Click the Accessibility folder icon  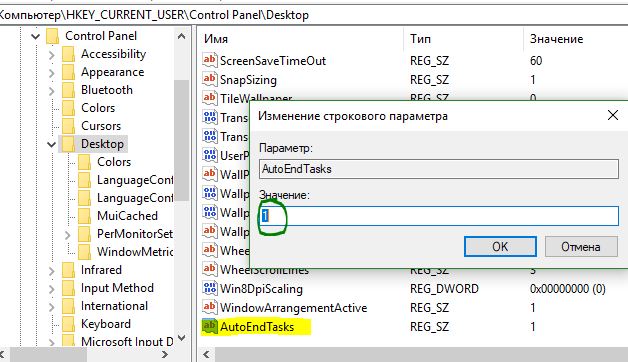coord(68,54)
